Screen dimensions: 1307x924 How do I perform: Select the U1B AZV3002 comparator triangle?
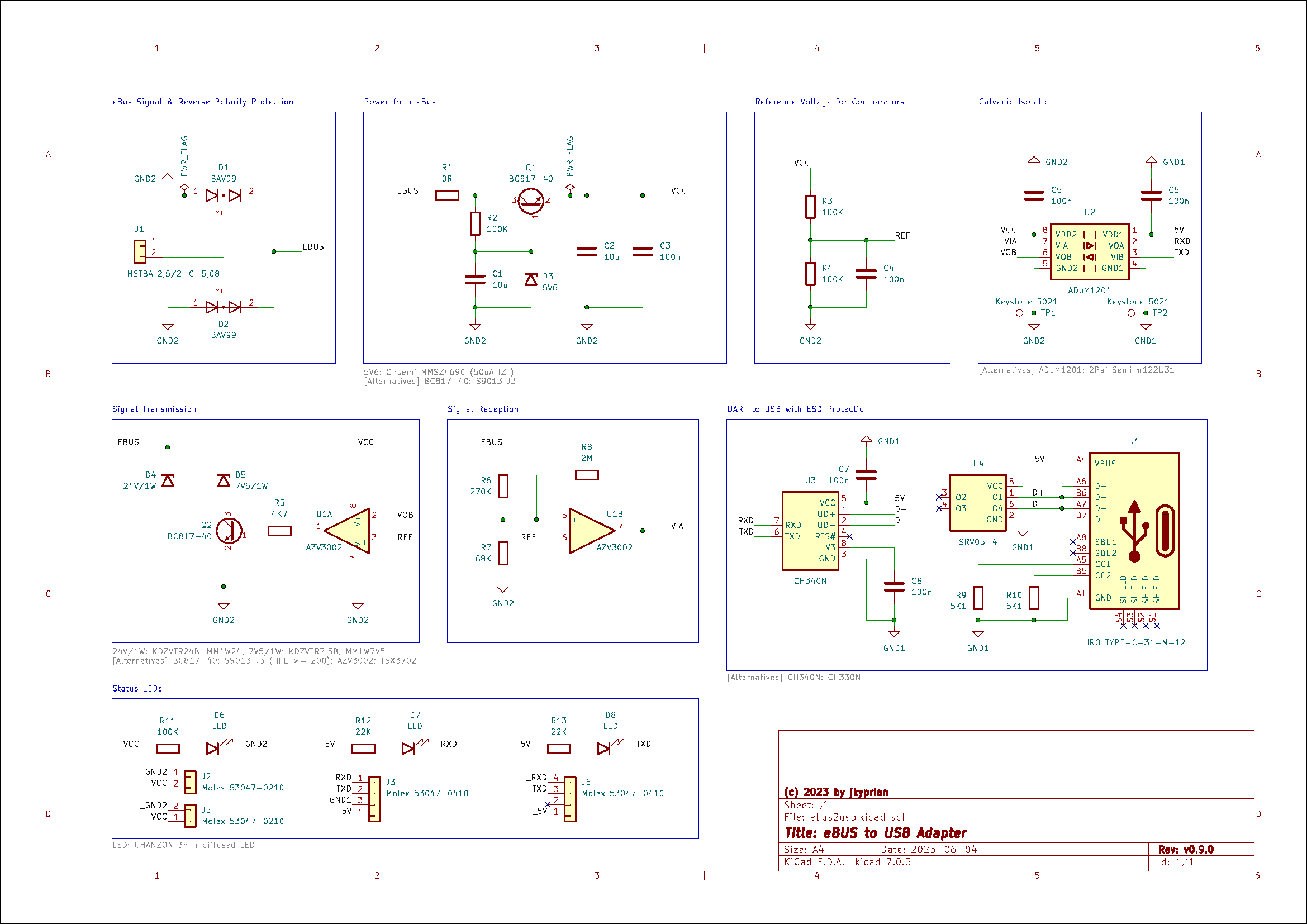pyautogui.click(x=592, y=531)
